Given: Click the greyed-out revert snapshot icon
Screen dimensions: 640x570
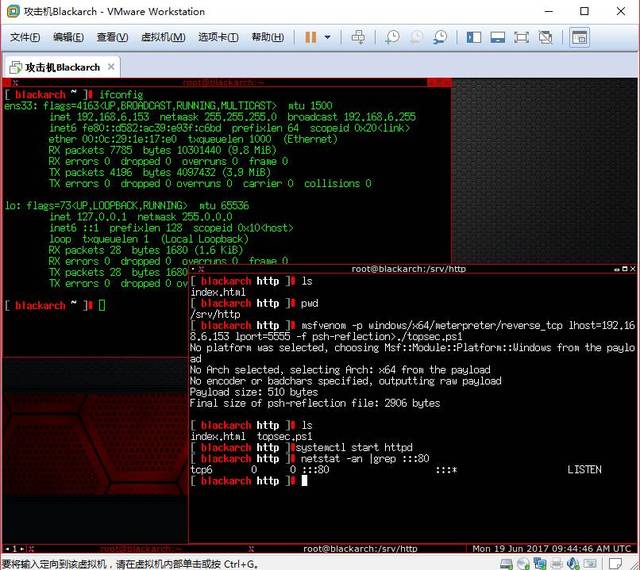Looking at the screenshot, I should click(416, 37).
